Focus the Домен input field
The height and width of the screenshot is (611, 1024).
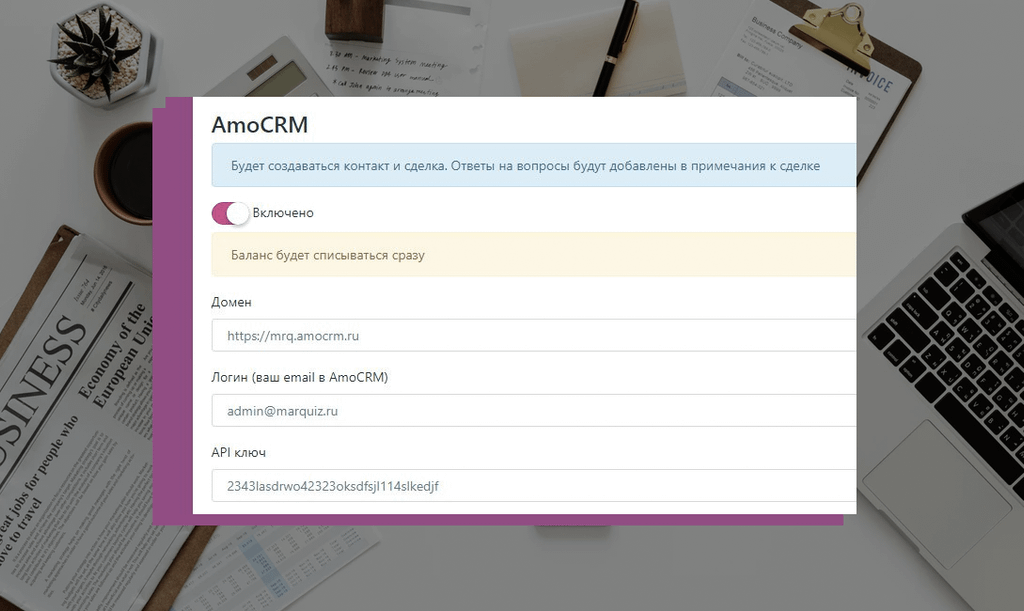pyautogui.click(x=534, y=336)
